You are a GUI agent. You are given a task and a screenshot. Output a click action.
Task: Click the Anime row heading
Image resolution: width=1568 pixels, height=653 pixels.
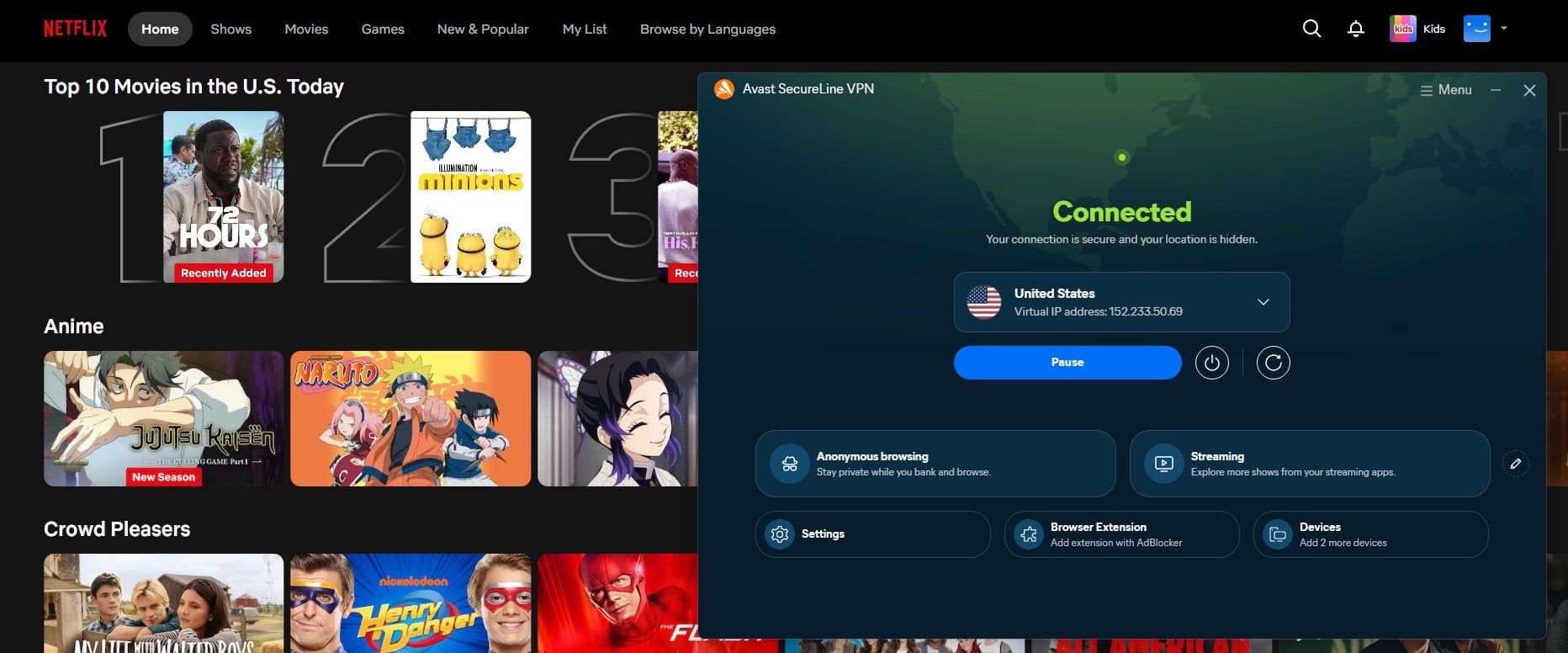(x=74, y=326)
